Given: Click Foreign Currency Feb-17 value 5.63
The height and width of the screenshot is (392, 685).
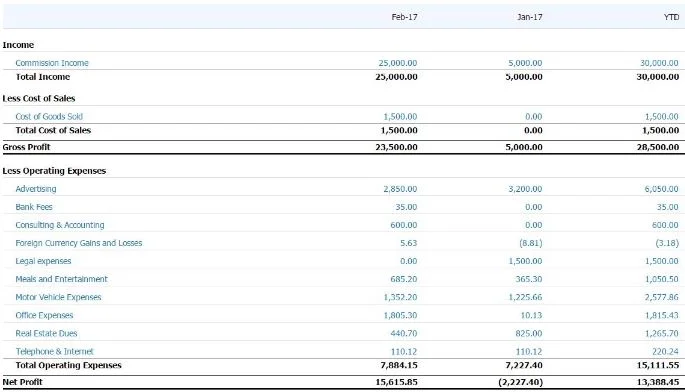Looking at the screenshot, I should (x=408, y=243).
